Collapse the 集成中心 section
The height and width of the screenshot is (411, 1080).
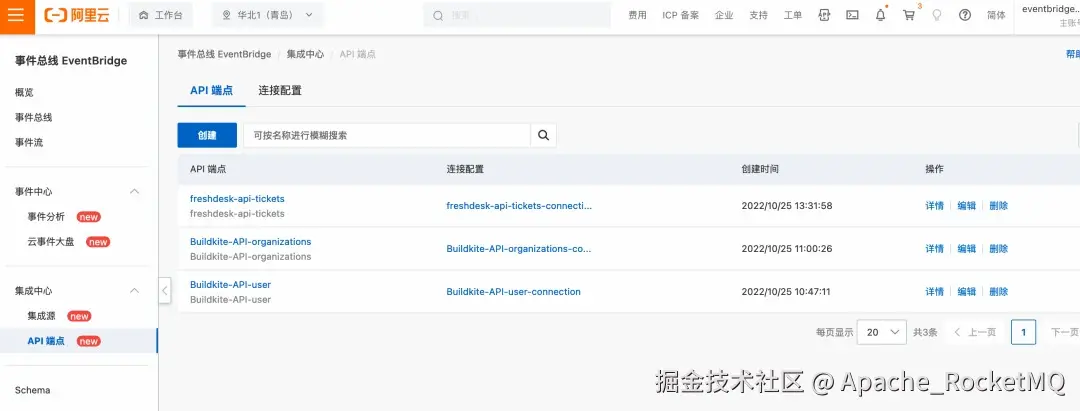click(135, 291)
